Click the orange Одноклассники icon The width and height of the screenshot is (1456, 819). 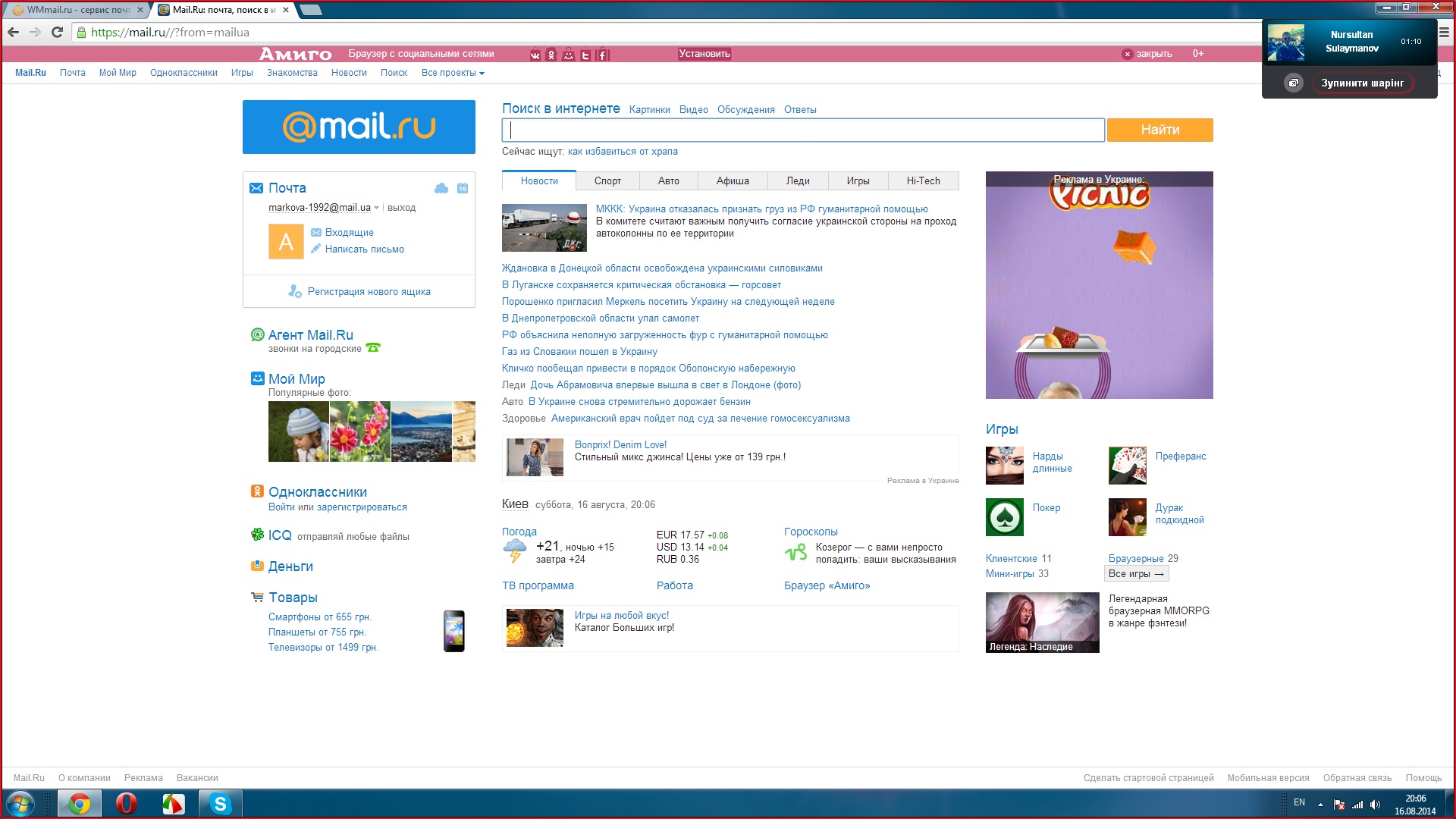tap(258, 491)
